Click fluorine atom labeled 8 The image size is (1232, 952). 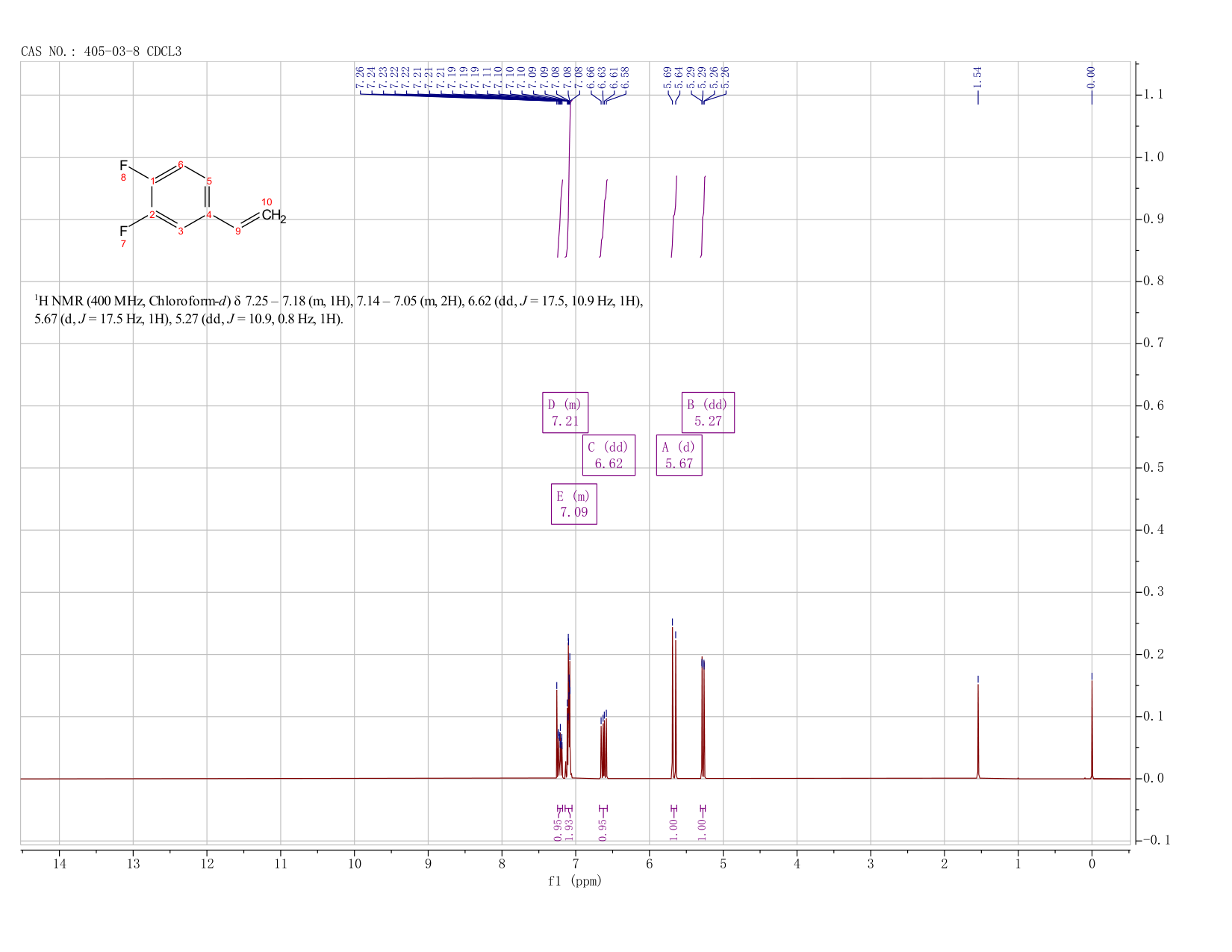[124, 165]
